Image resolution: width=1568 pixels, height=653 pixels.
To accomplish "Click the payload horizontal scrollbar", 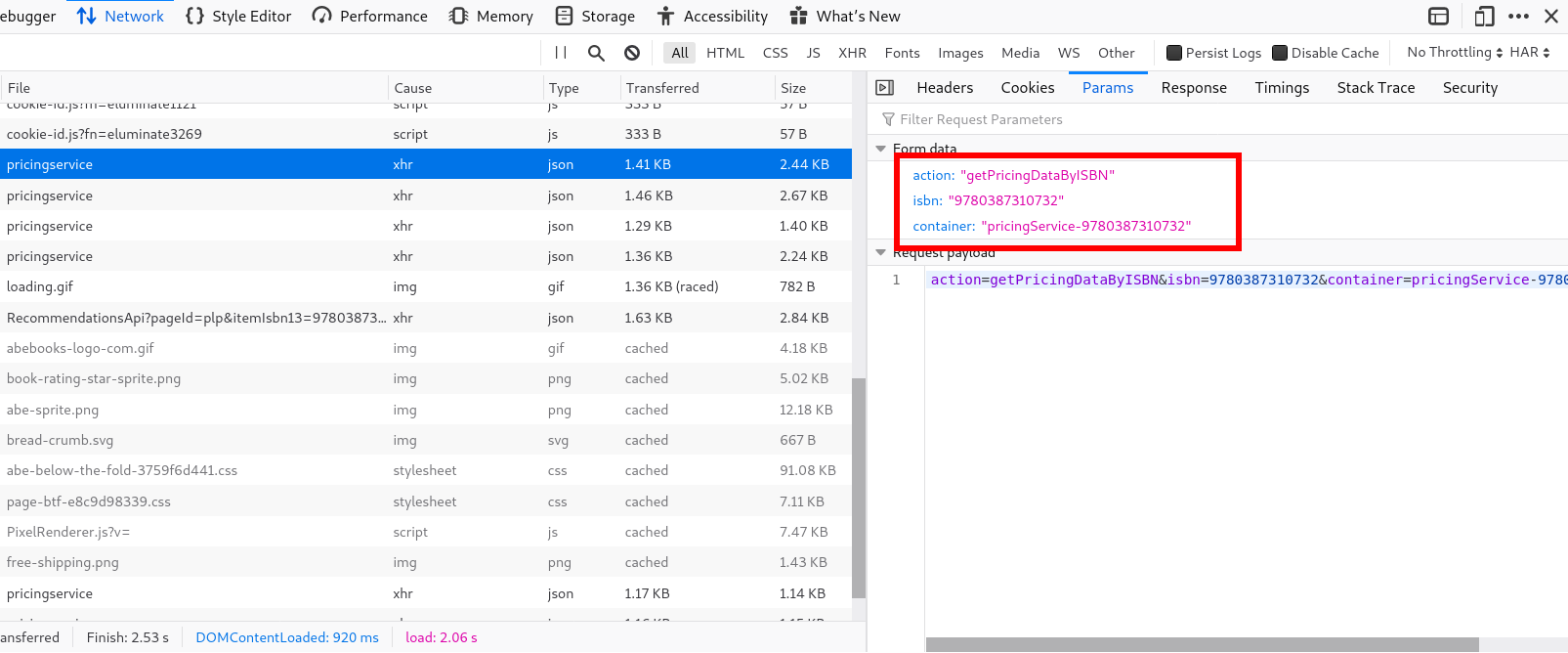I will (x=1202, y=645).
